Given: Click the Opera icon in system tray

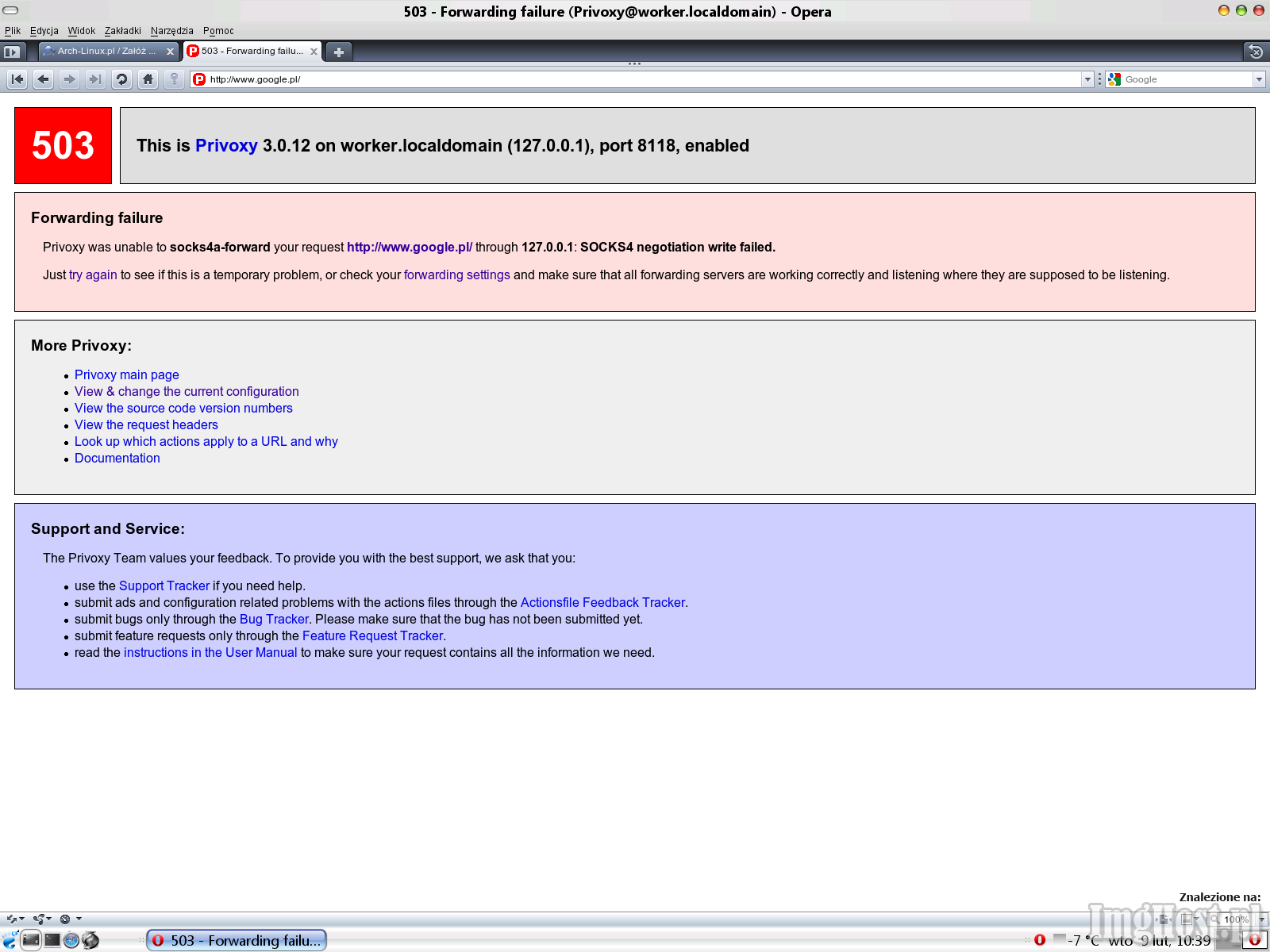Looking at the screenshot, I should (x=1040, y=940).
